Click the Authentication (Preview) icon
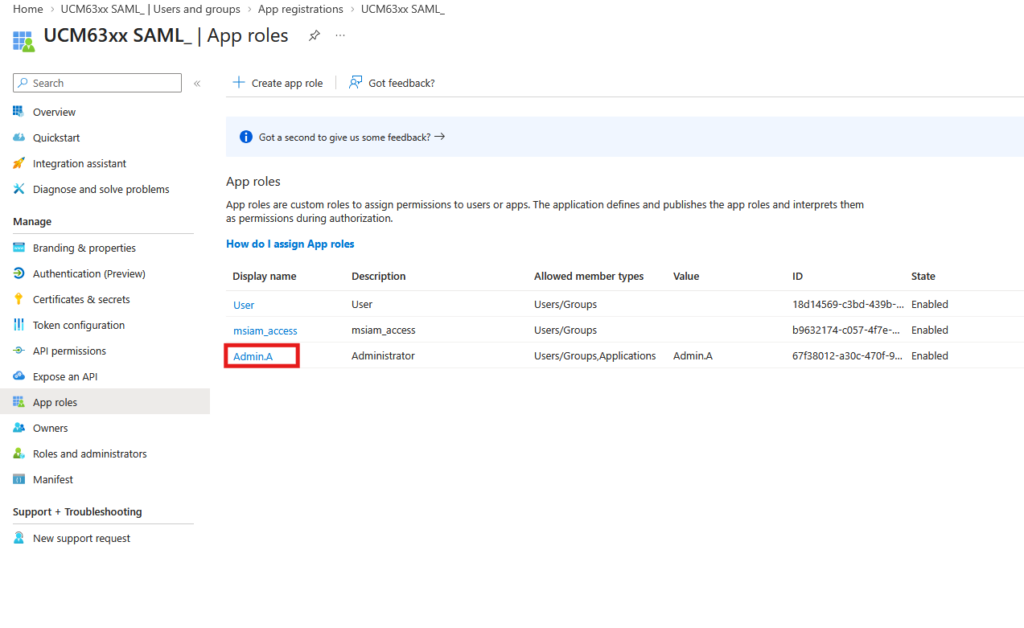 tap(18, 273)
